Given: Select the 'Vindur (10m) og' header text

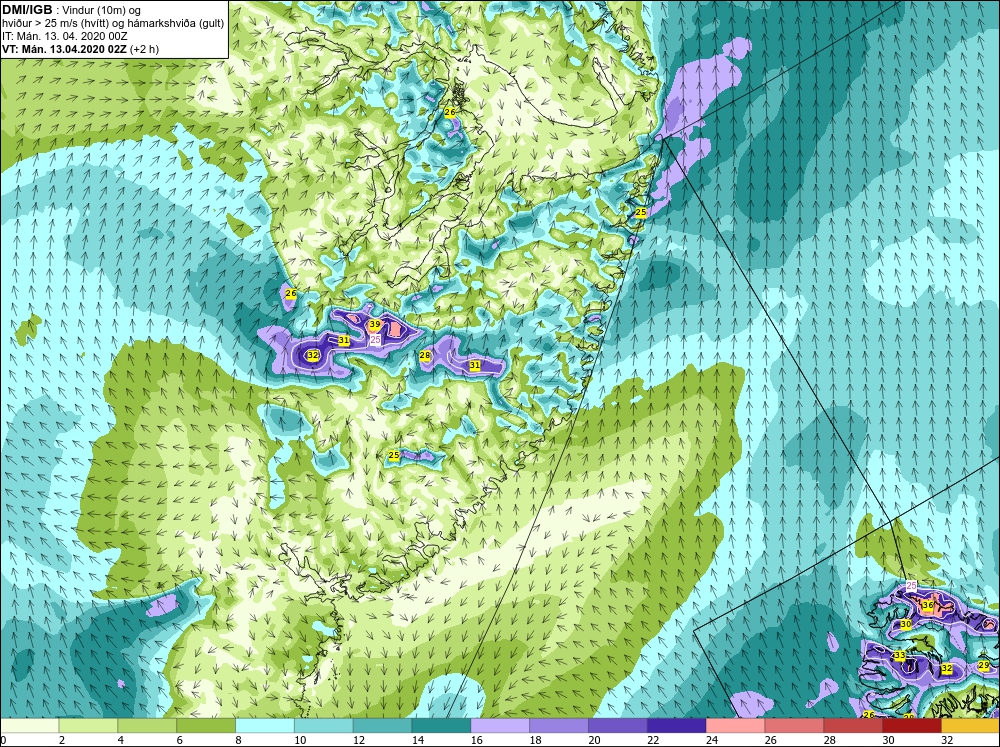Looking at the screenshot, I should (x=102, y=11).
